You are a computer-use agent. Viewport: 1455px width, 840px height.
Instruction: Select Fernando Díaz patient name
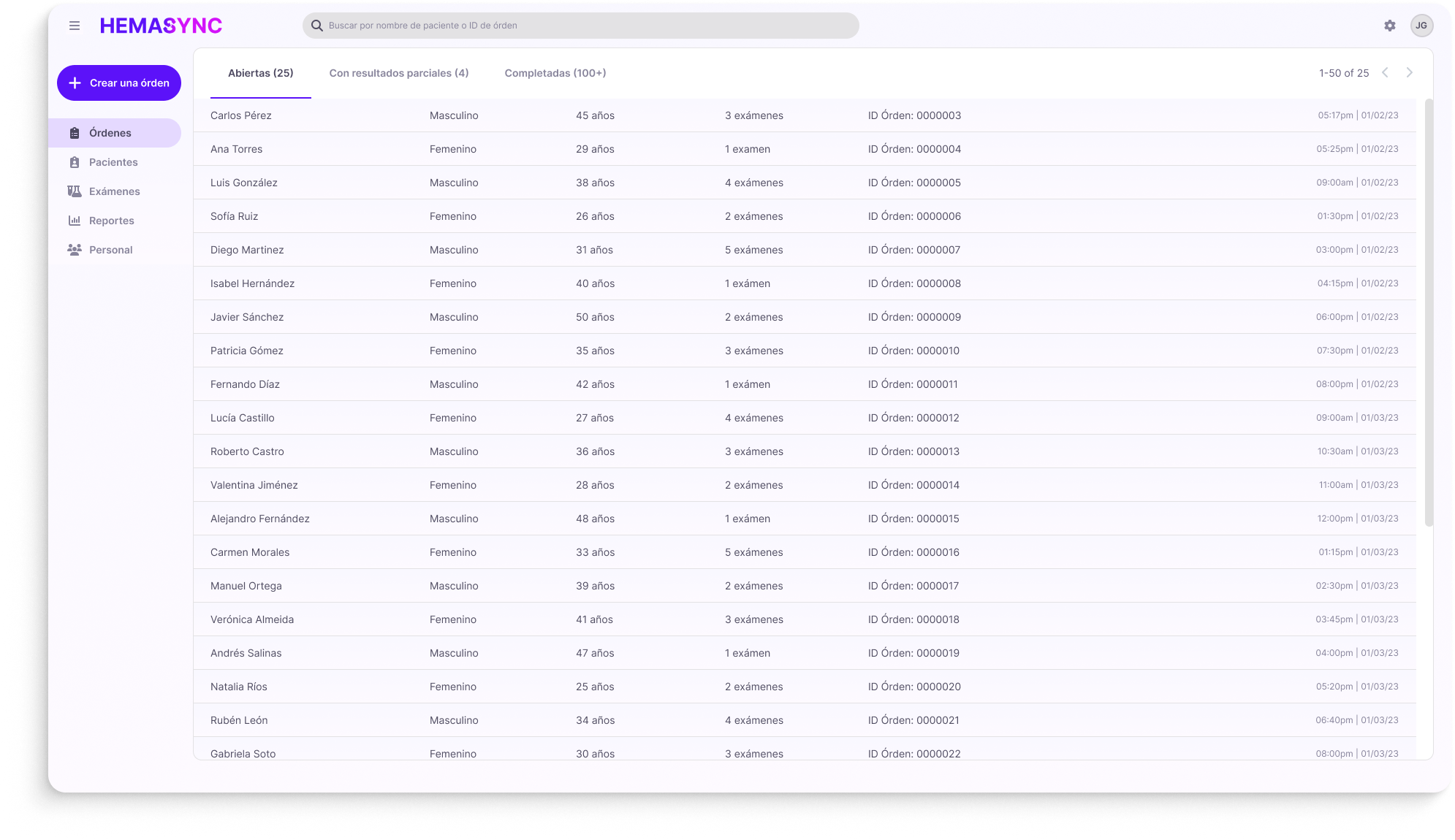click(246, 384)
